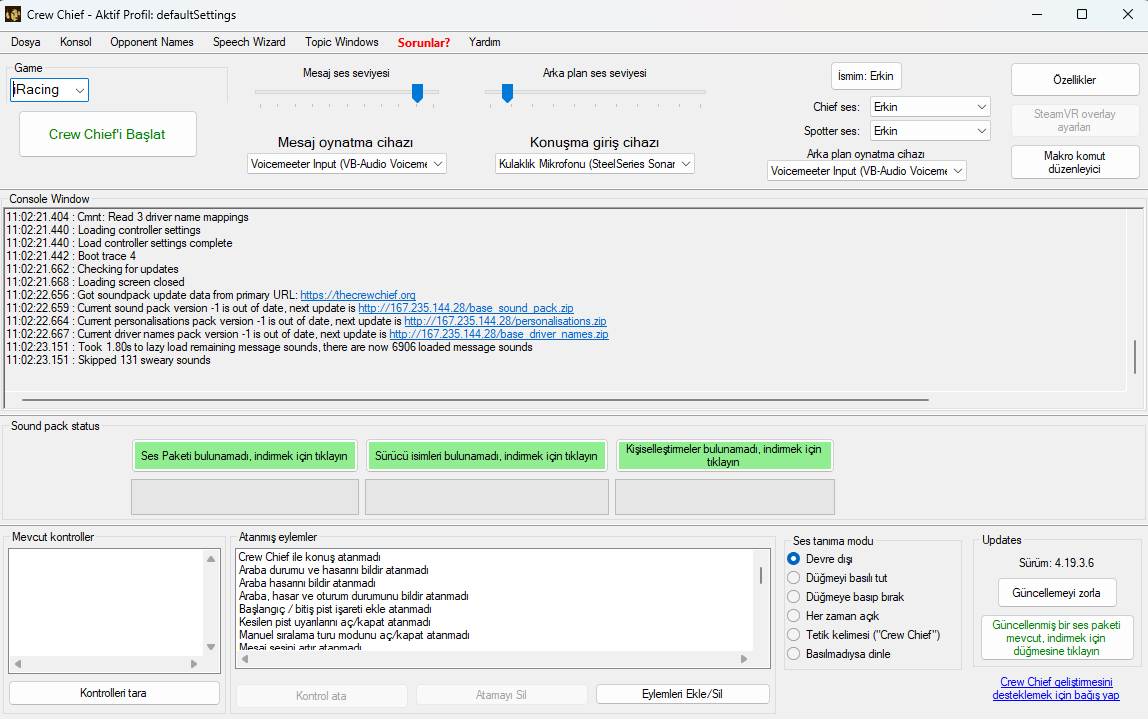Click the Eylemleri Ekle/Sil button
1148x719 pixels.
pyautogui.click(x=682, y=694)
